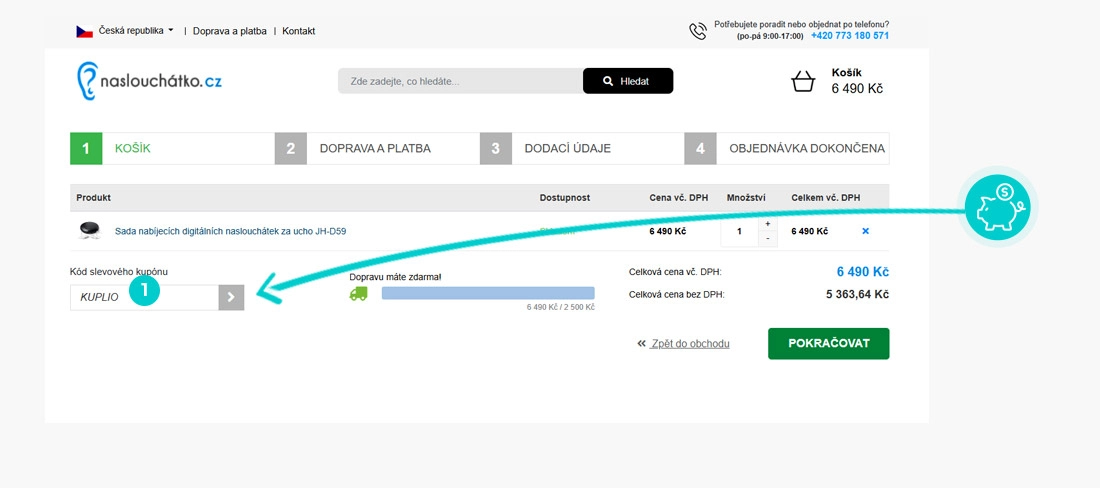Viewport: 1100px width, 488px height.
Task: Click the 6 490 Kč / 2 500 Kč label
Action: tap(561, 307)
